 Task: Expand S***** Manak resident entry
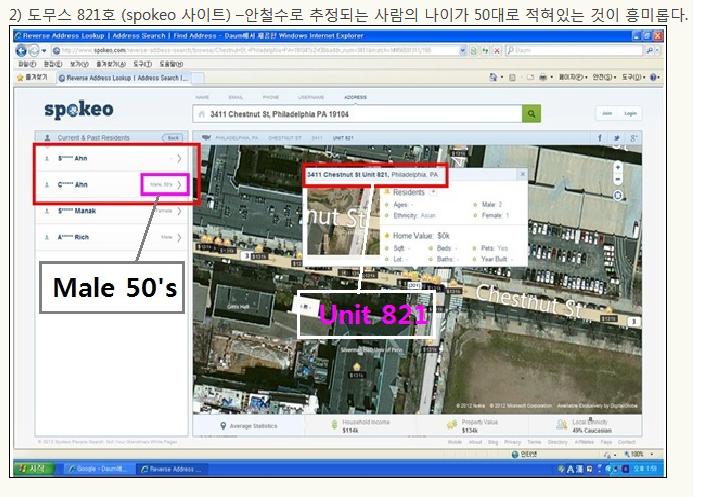(x=179, y=211)
